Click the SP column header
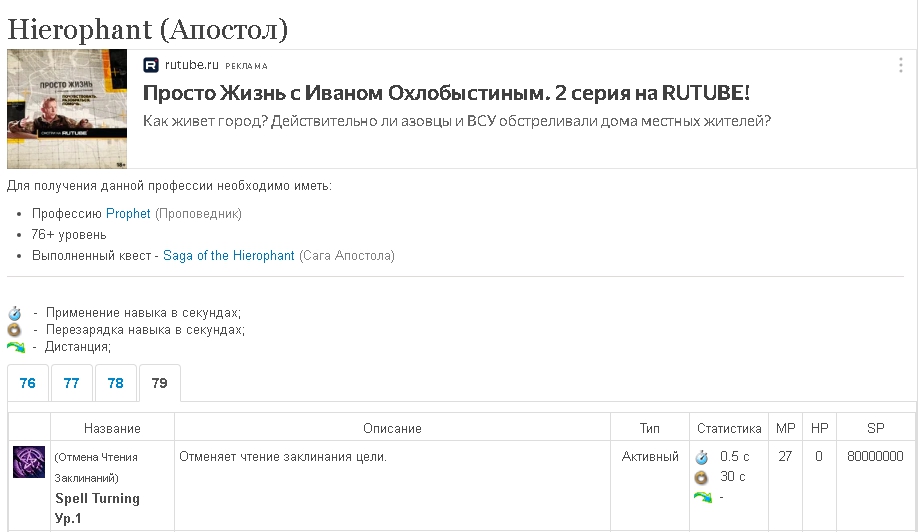 click(875, 429)
